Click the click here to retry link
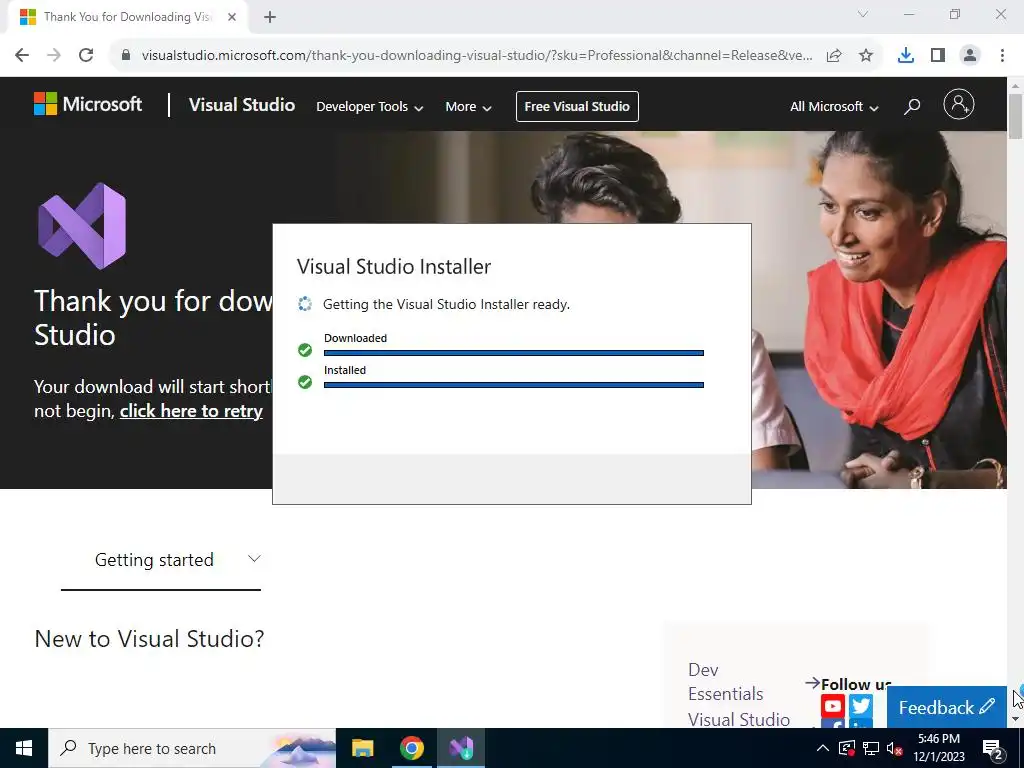 coord(191,411)
